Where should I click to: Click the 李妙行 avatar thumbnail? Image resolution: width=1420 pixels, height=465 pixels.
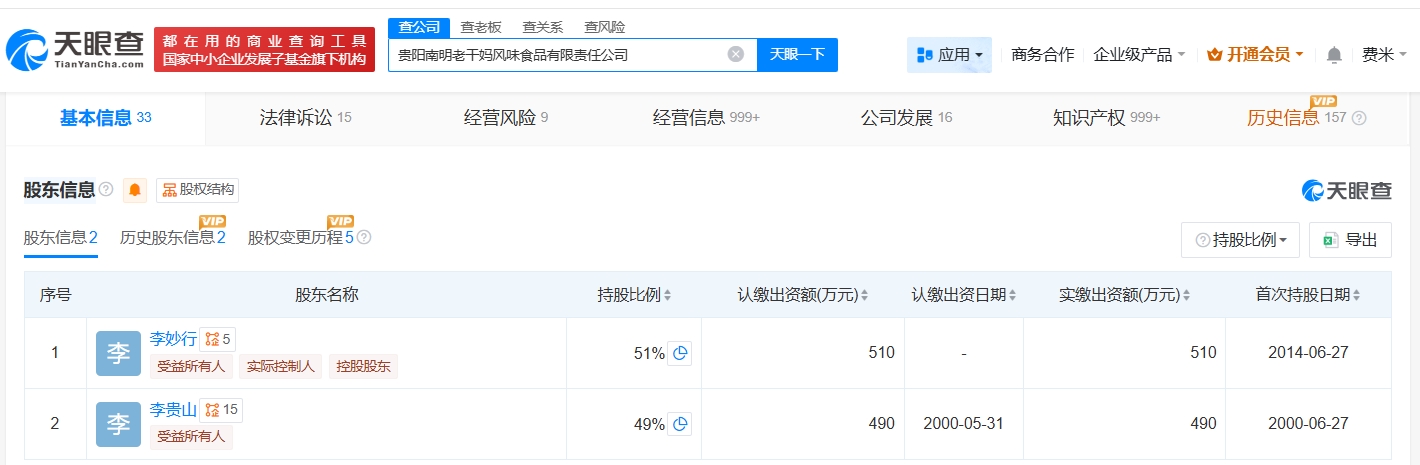pos(118,353)
